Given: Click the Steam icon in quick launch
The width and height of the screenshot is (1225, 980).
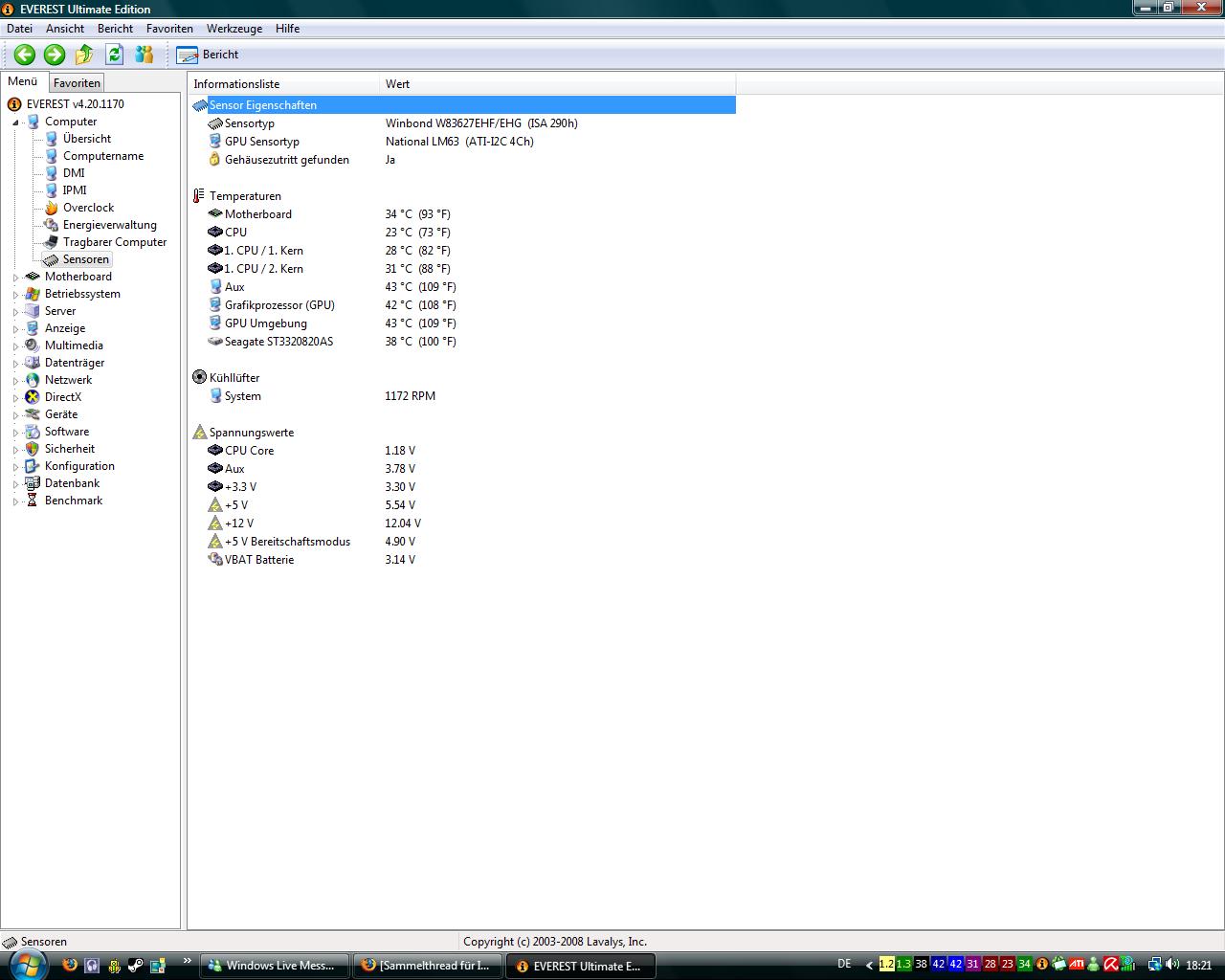Looking at the screenshot, I should 136,966.
